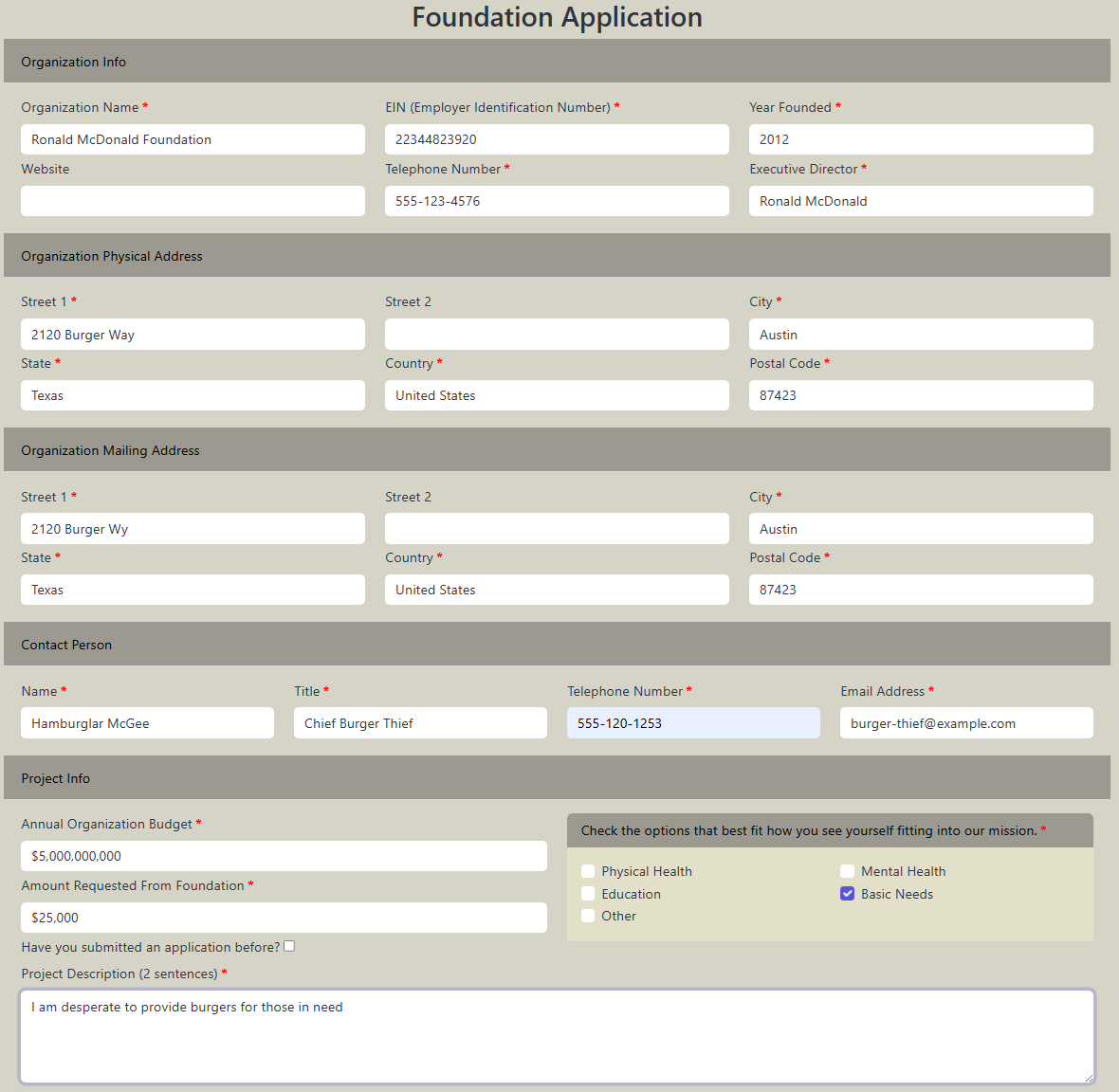Click the Physical Address Postal Code field
Image resolution: width=1119 pixels, height=1092 pixels.
click(x=921, y=395)
